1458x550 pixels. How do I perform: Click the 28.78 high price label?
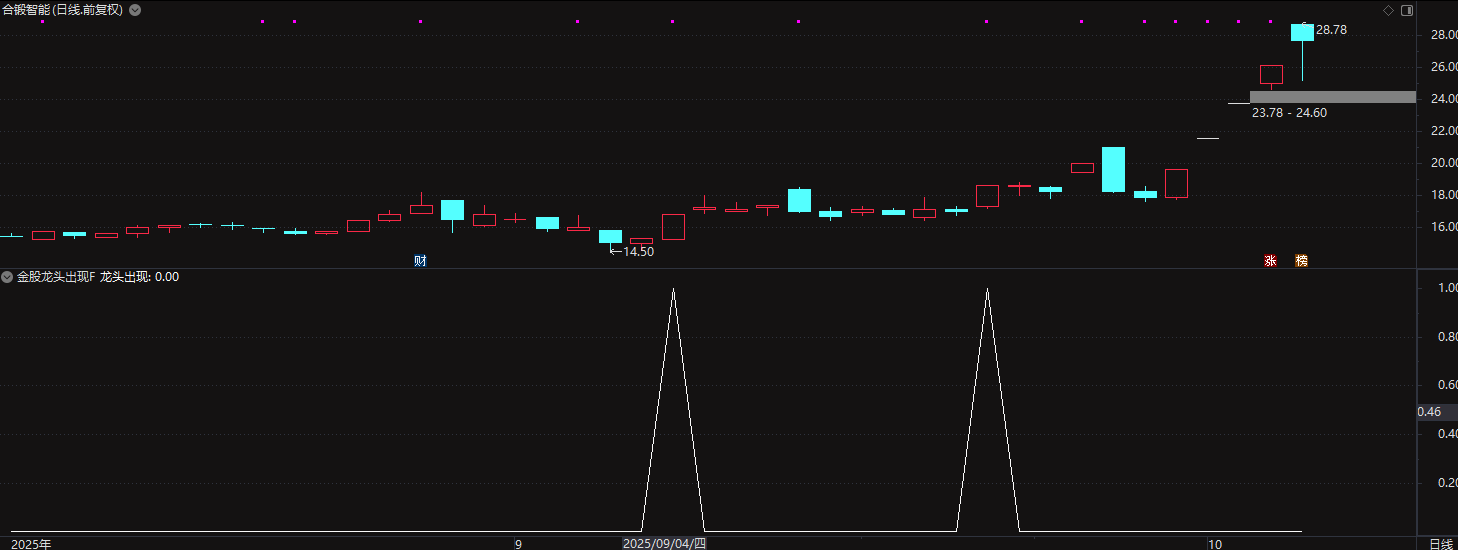click(1332, 30)
